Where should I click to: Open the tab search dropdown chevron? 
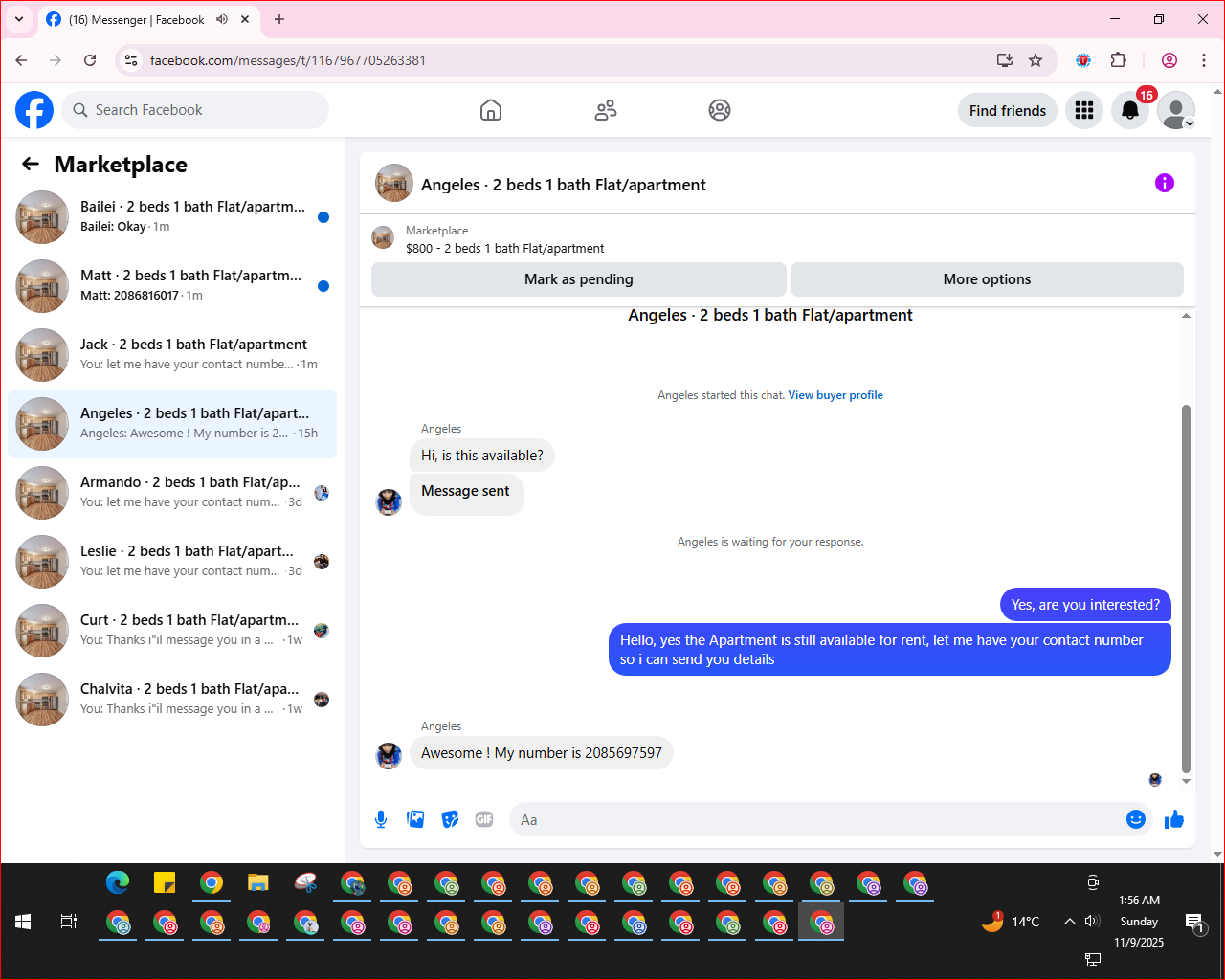pyautogui.click(x=18, y=19)
